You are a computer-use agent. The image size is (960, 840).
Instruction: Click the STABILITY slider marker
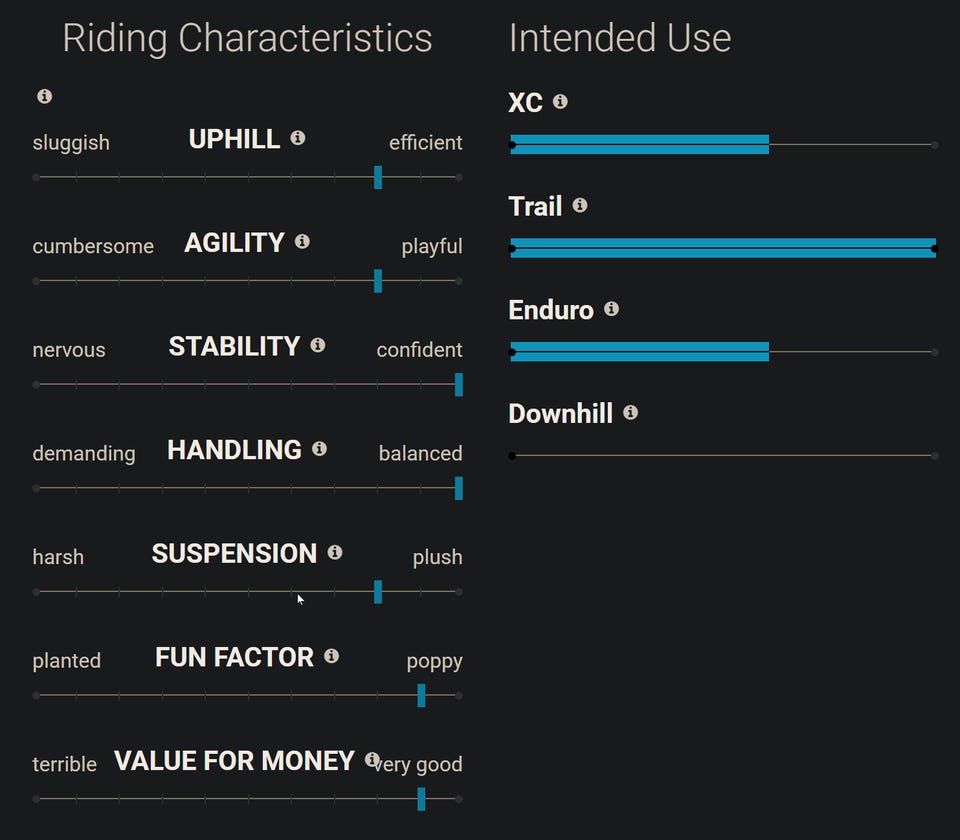[x=459, y=384]
